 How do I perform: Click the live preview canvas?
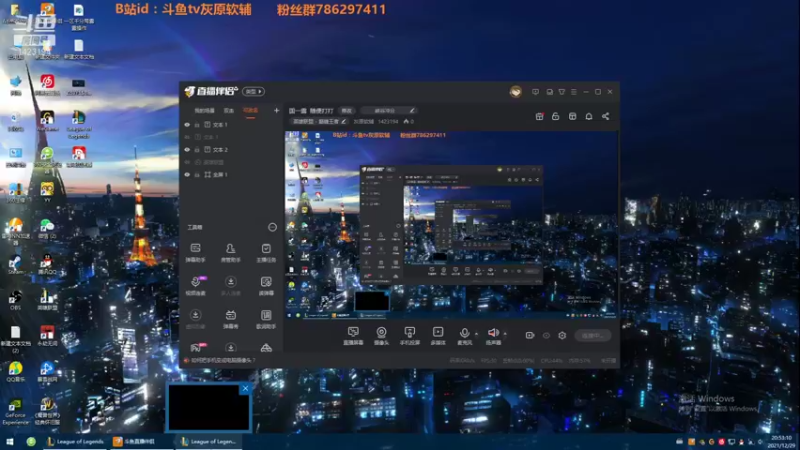click(x=451, y=225)
